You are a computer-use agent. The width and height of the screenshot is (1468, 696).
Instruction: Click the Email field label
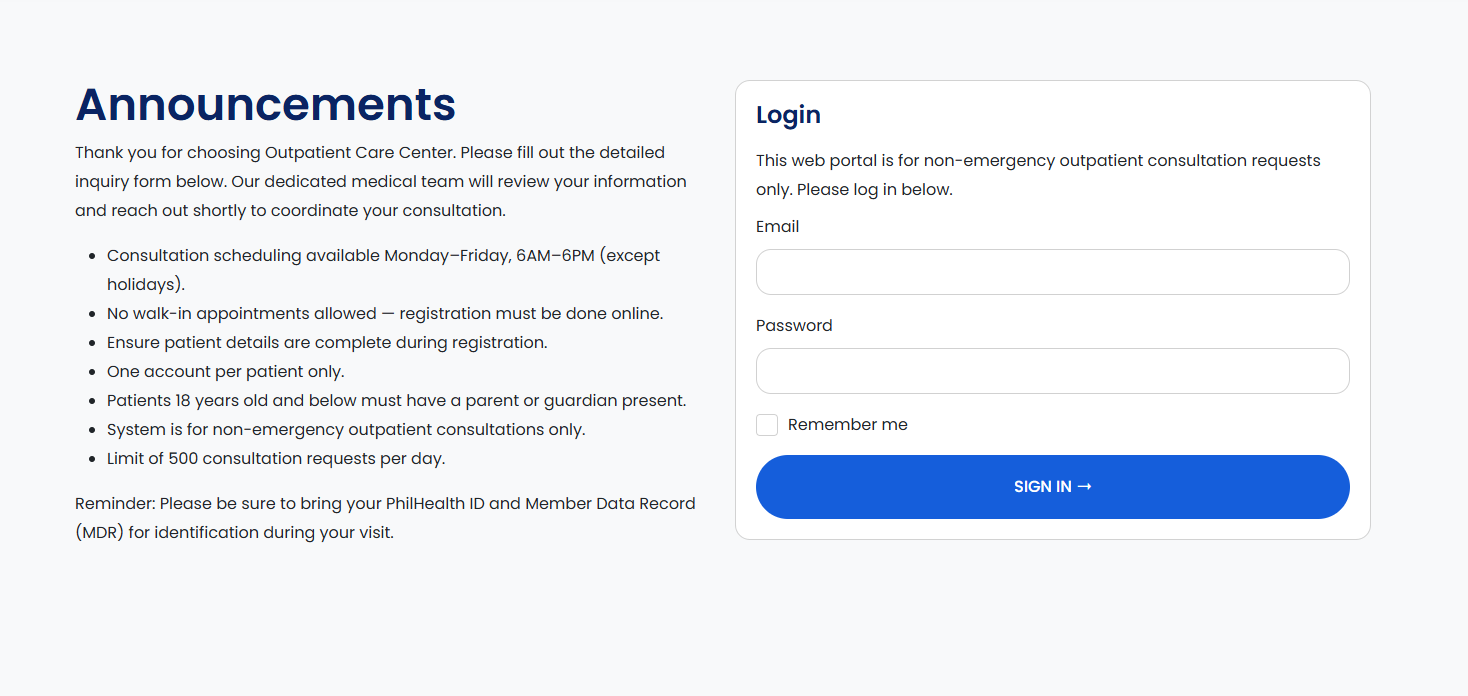777,227
